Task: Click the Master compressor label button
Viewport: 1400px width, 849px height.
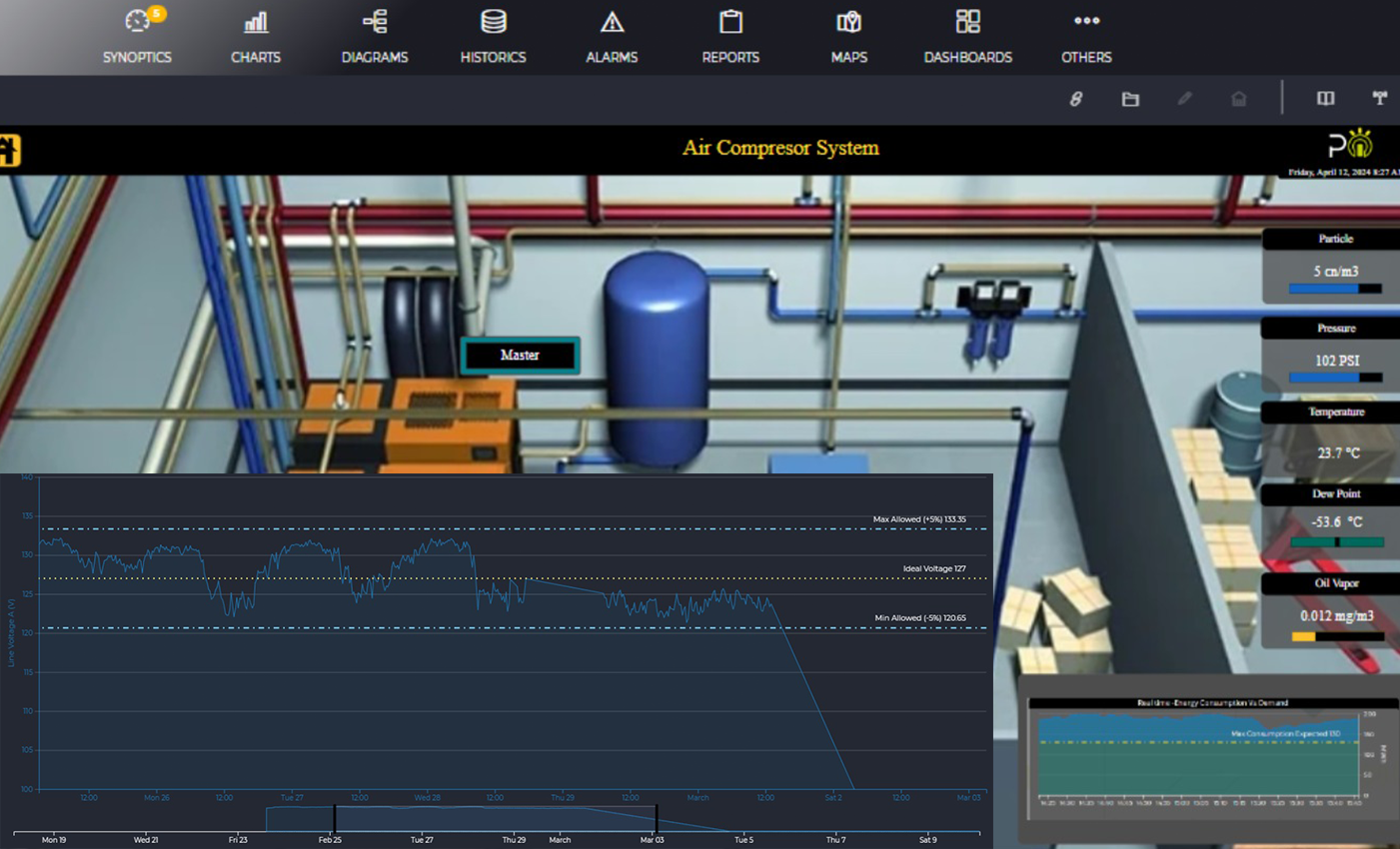Action: pos(520,355)
